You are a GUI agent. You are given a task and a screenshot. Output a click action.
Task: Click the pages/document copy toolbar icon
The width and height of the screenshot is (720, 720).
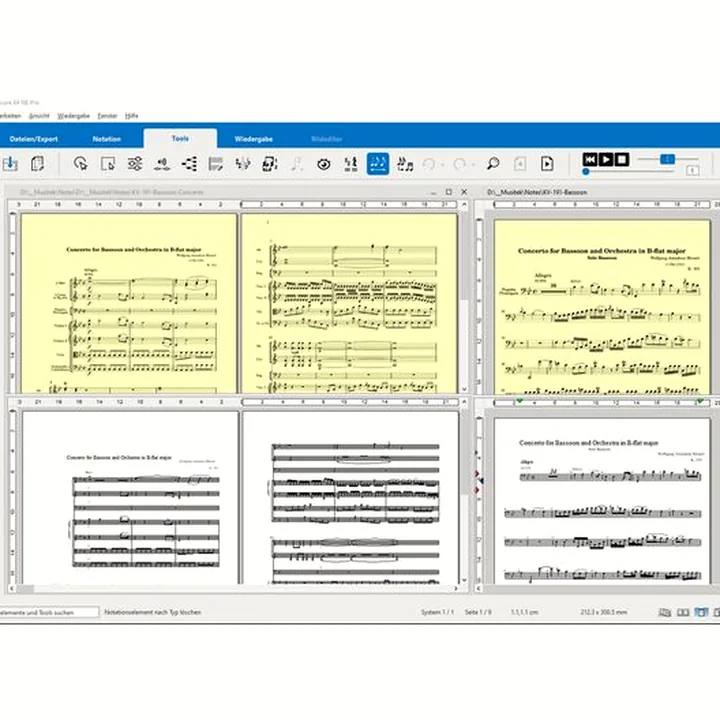coord(37,164)
